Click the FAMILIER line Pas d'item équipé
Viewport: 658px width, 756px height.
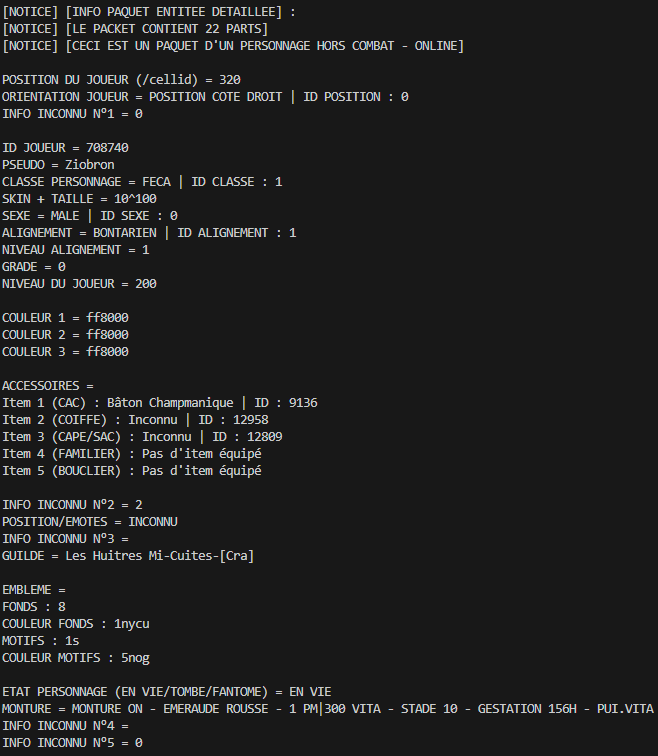(201, 454)
